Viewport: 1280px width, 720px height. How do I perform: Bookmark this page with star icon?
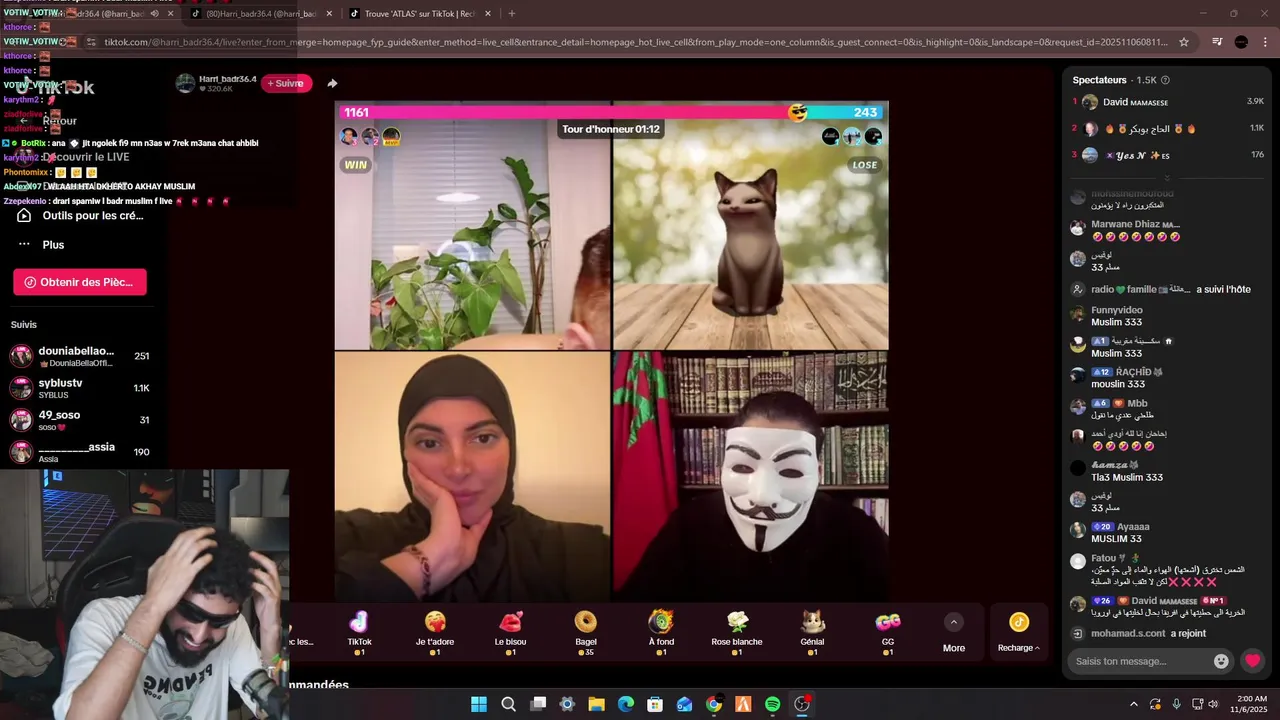click(x=1184, y=42)
